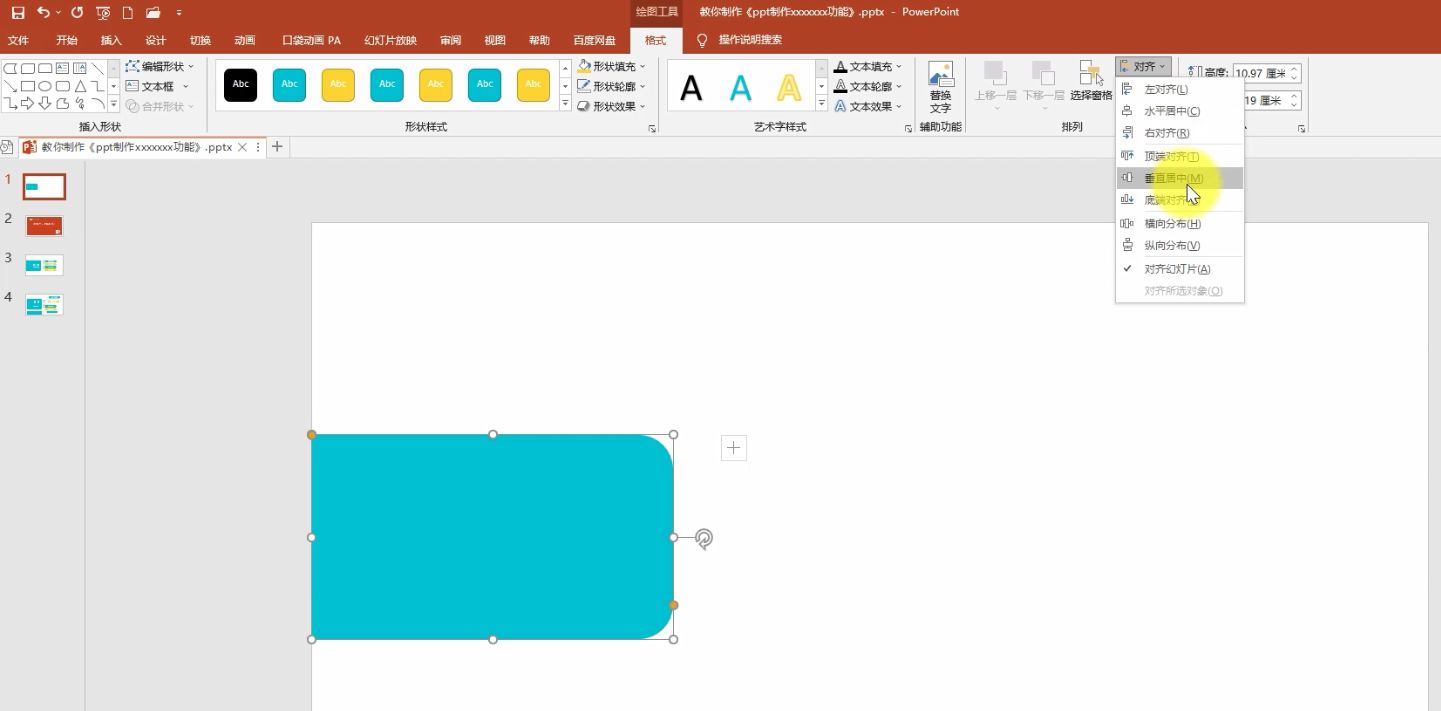Open the 文本轮廓 dropdown

pyautogui.click(x=868, y=86)
